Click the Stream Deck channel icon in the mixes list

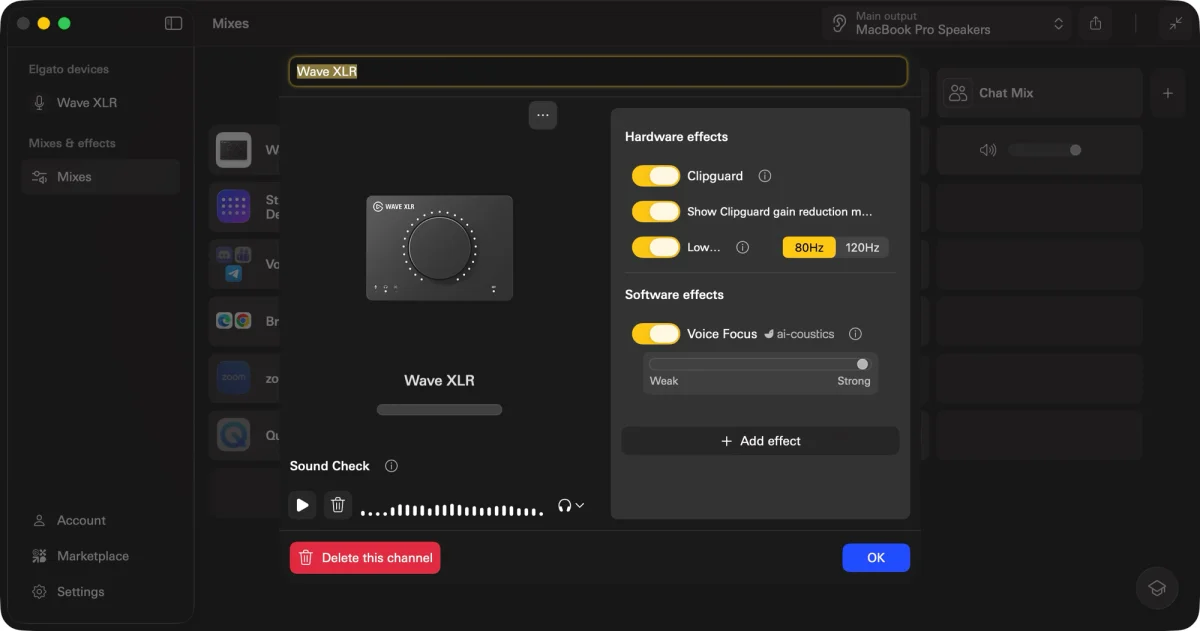tap(234, 207)
